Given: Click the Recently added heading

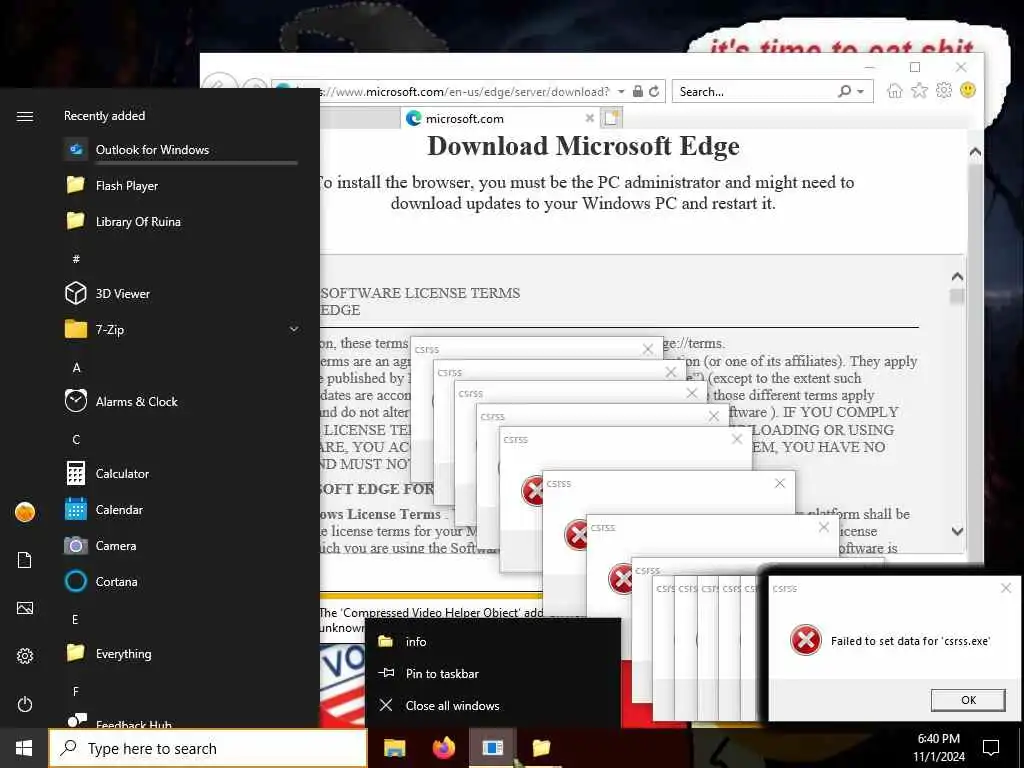Looking at the screenshot, I should (104, 116).
